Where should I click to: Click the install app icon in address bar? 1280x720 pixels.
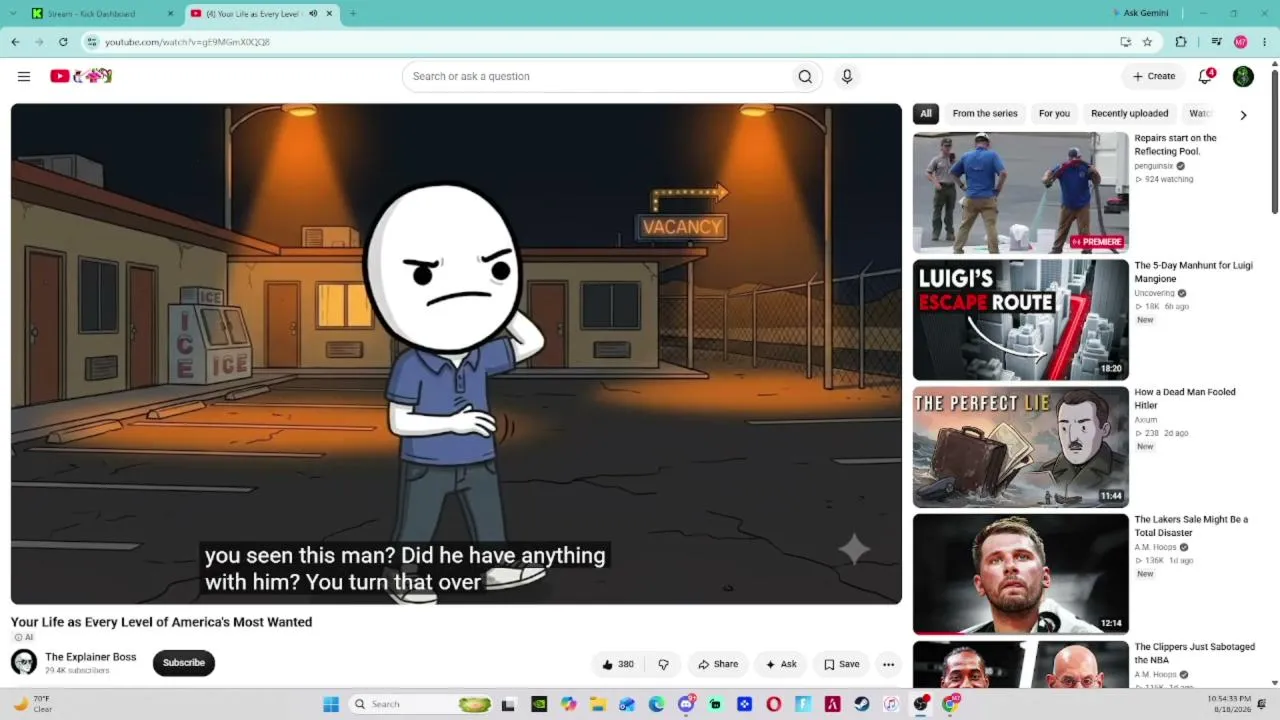click(1125, 42)
